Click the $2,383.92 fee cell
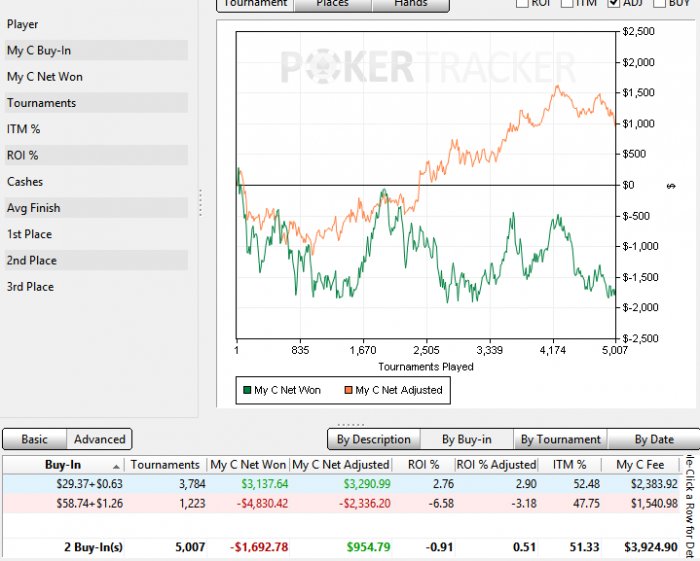This screenshot has height=561, width=700. point(654,484)
